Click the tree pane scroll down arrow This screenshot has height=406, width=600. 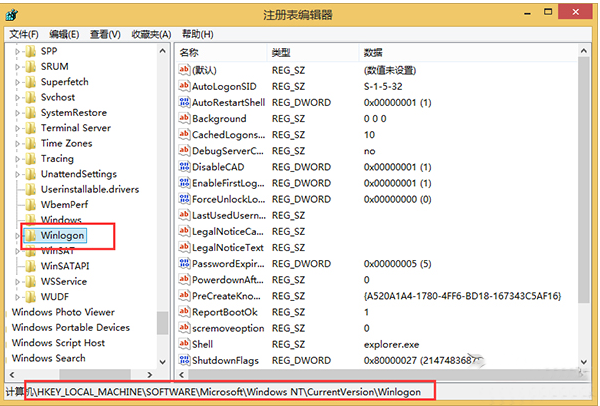[163, 362]
